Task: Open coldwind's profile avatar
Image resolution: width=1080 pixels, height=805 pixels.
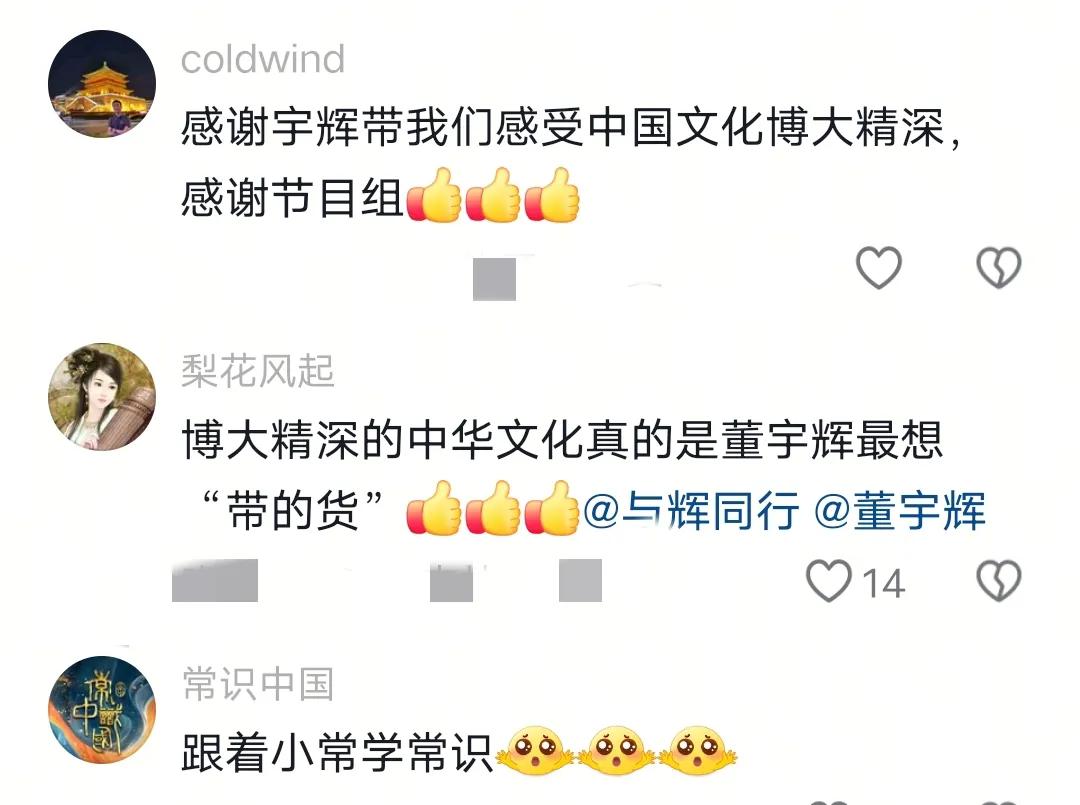Action: pos(102,84)
